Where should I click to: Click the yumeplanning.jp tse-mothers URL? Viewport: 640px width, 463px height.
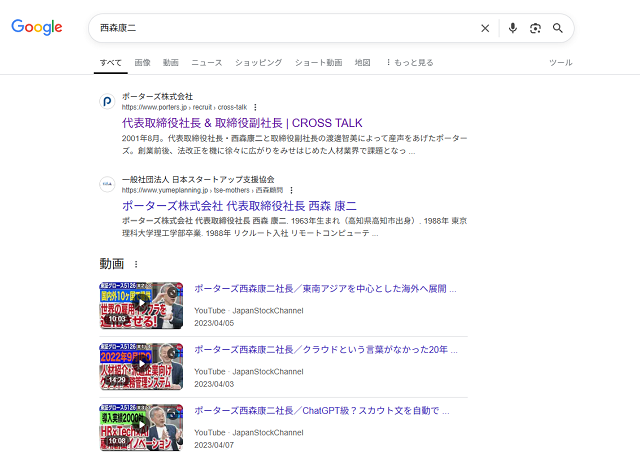tap(202, 190)
